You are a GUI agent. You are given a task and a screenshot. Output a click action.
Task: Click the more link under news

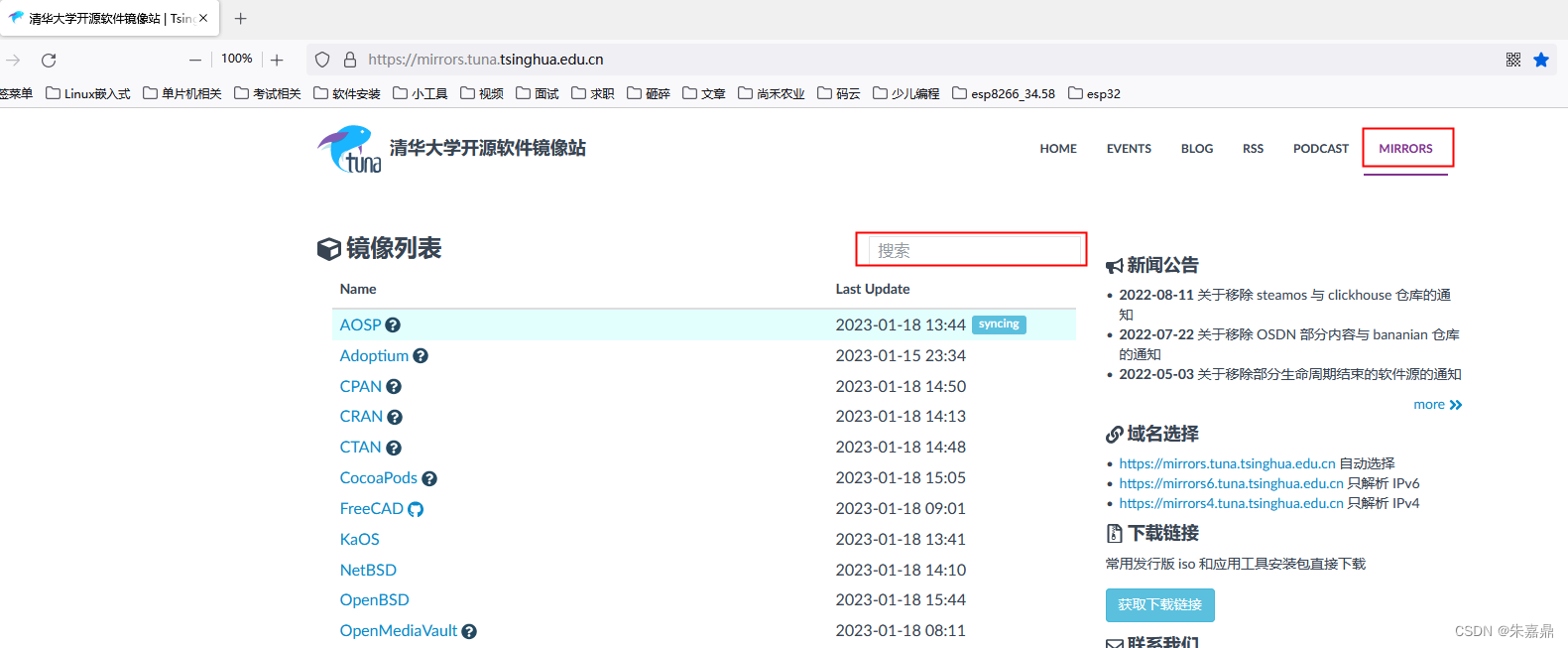click(x=1438, y=405)
